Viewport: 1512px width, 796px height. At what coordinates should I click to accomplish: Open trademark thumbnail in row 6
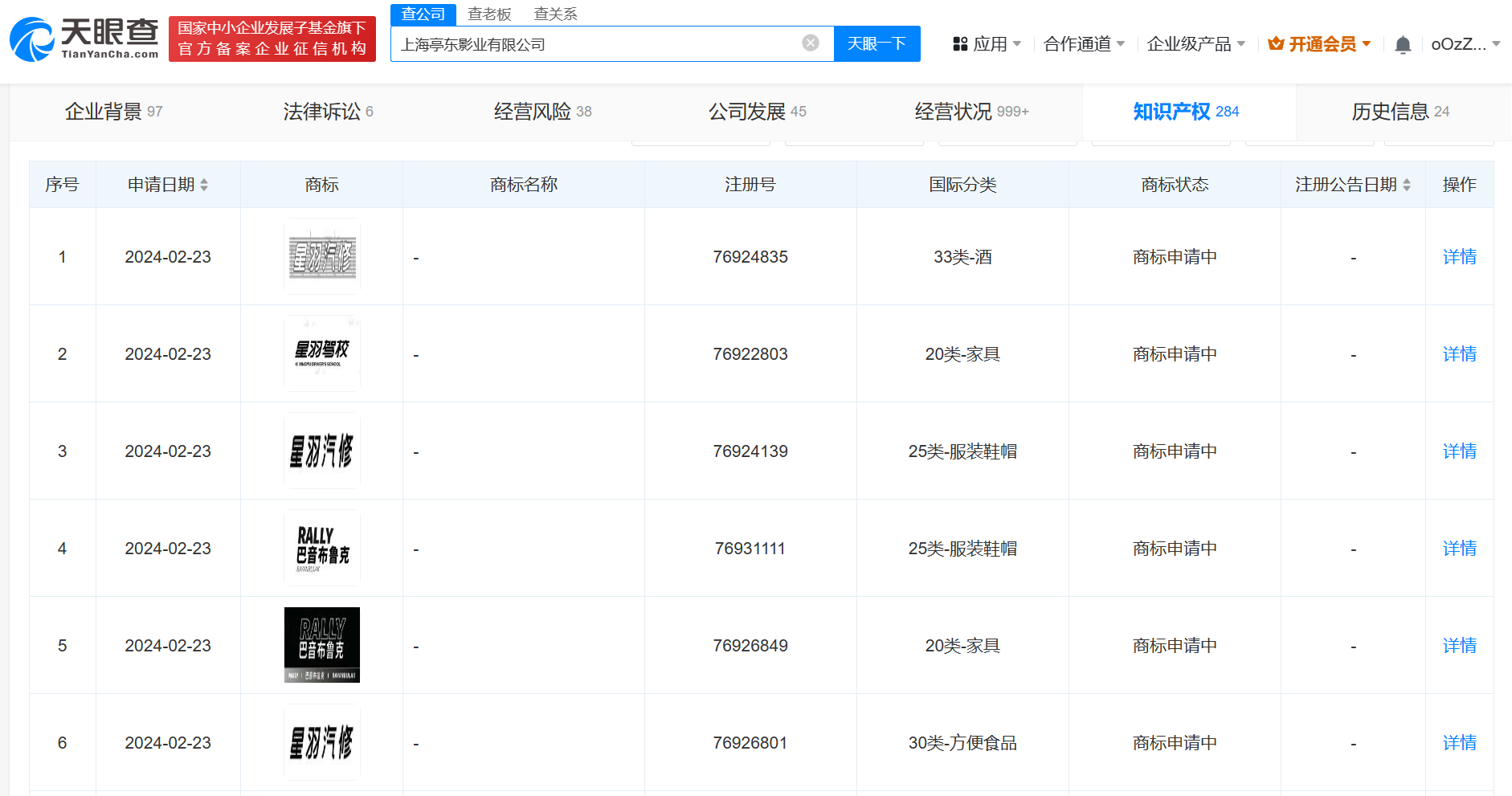click(x=322, y=742)
